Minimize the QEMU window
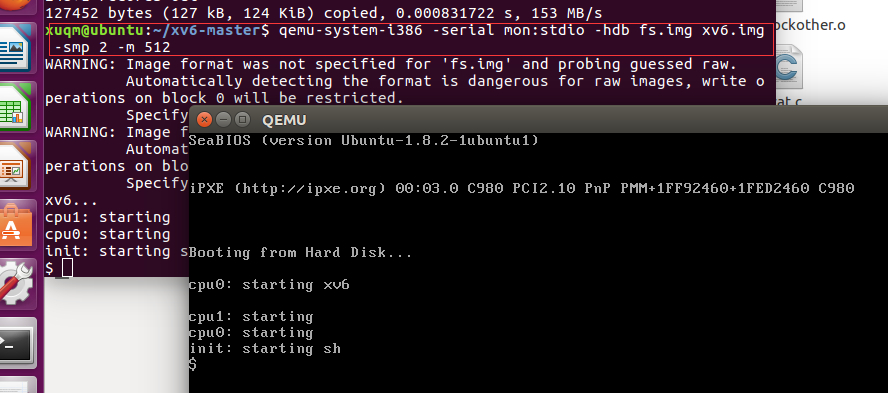 point(223,119)
